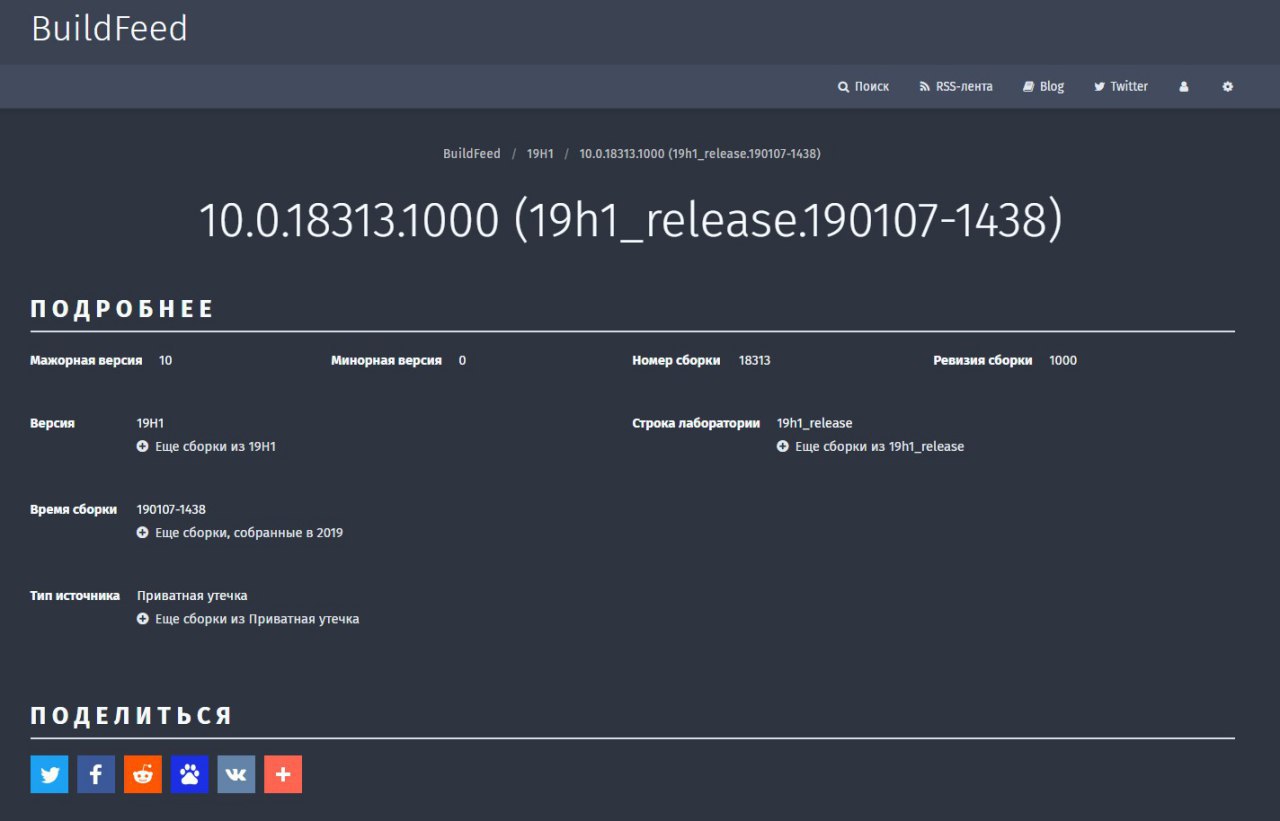Select the Время сборки value 190107-1438
Image resolution: width=1280 pixels, height=821 pixels.
click(x=171, y=510)
